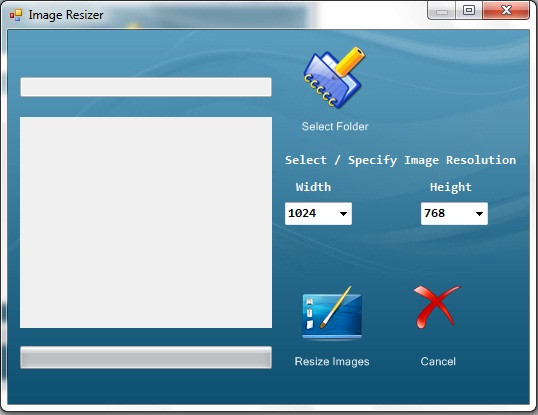The height and width of the screenshot is (415, 538).
Task: Minimize the Image Resizer window
Action: (442, 11)
